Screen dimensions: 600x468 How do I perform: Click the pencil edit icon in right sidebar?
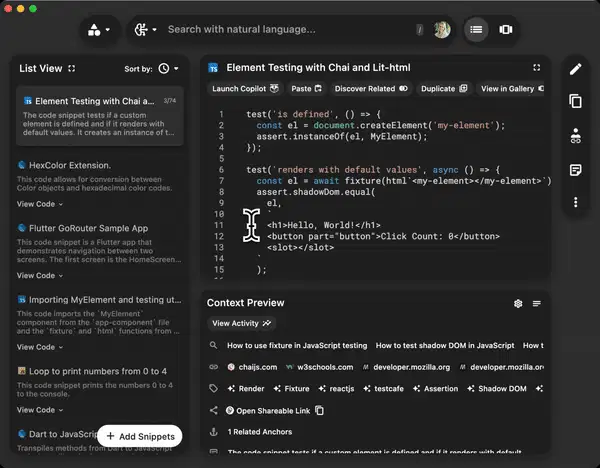pos(576,69)
